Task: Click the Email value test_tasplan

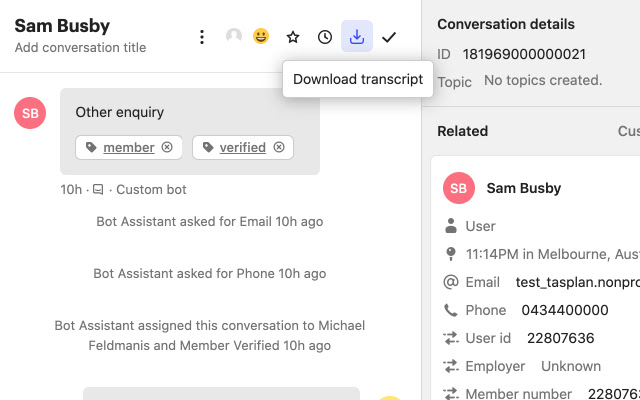Action: coord(578,282)
